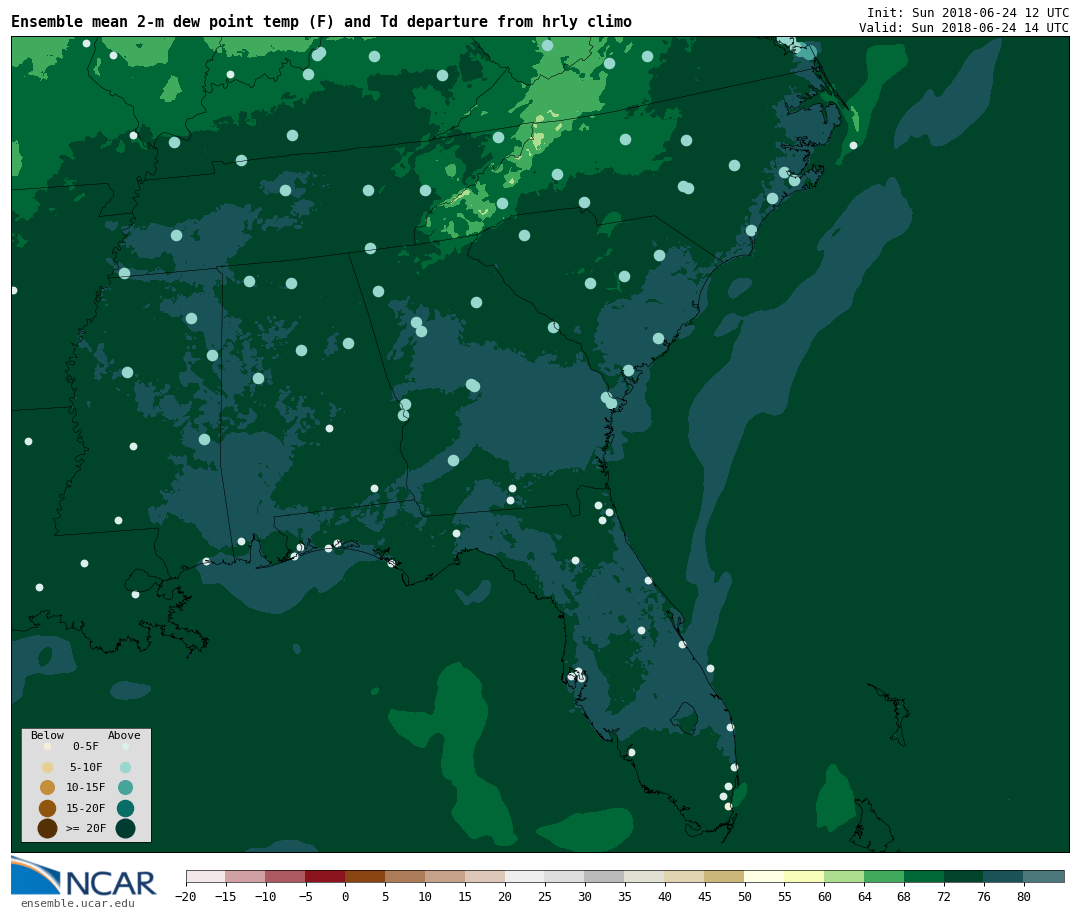This screenshot has height=915, width=1080.
Task: Click the 'Above' legend header
Action: (124, 735)
